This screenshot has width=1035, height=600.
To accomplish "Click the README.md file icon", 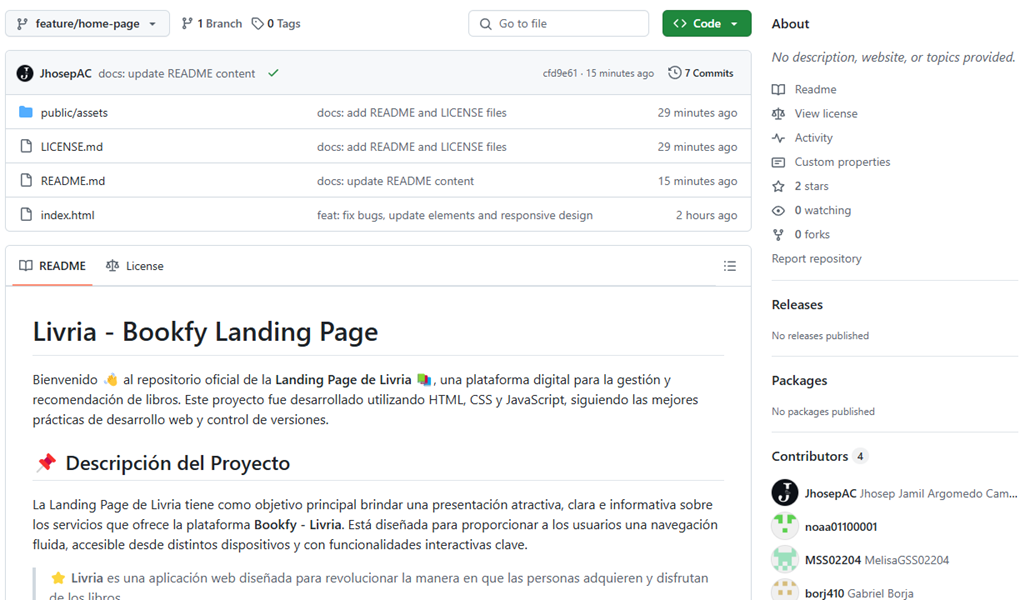I will 26,180.
